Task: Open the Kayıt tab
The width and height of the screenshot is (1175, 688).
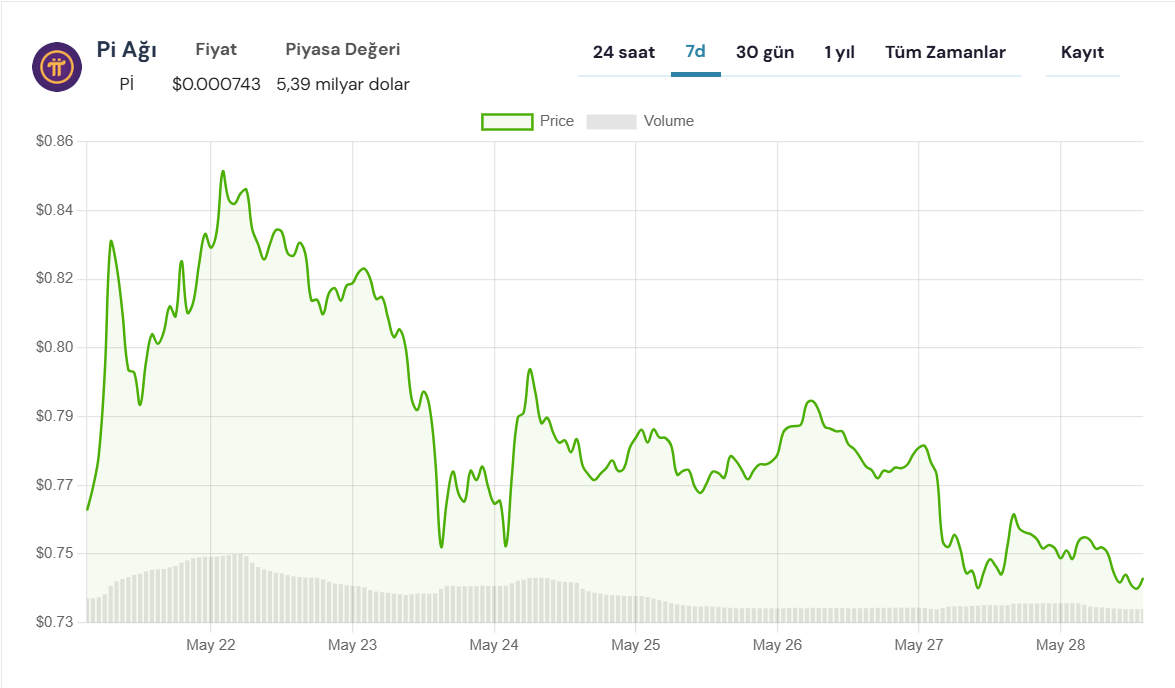Action: tap(1082, 52)
